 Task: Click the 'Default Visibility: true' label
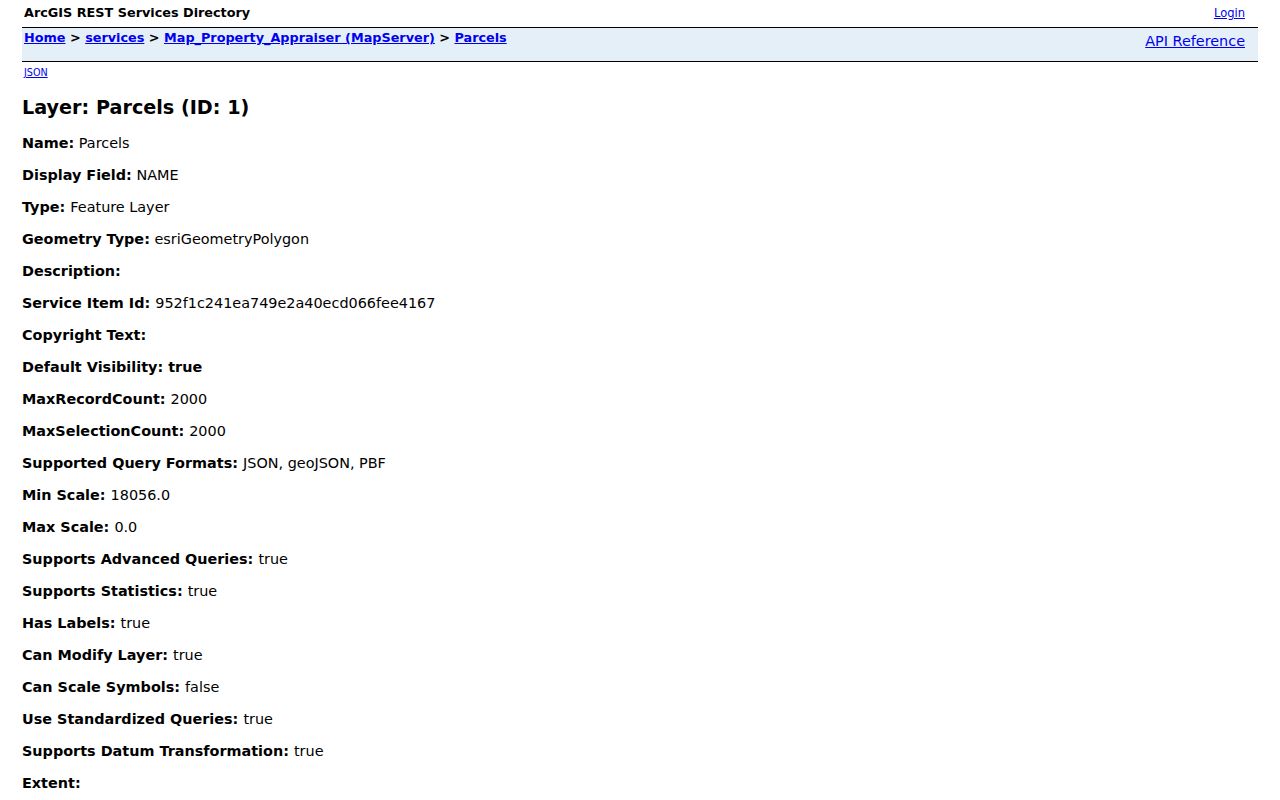pos(112,367)
